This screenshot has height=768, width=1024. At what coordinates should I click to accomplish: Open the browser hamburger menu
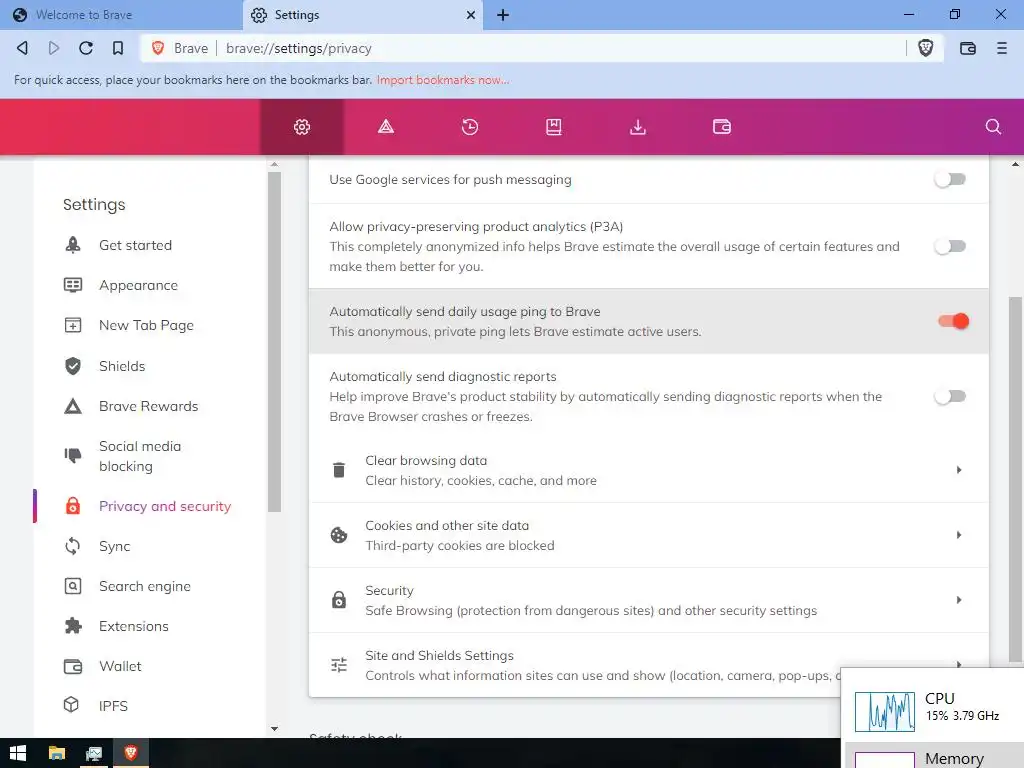pyautogui.click(x=1001, y=48)
